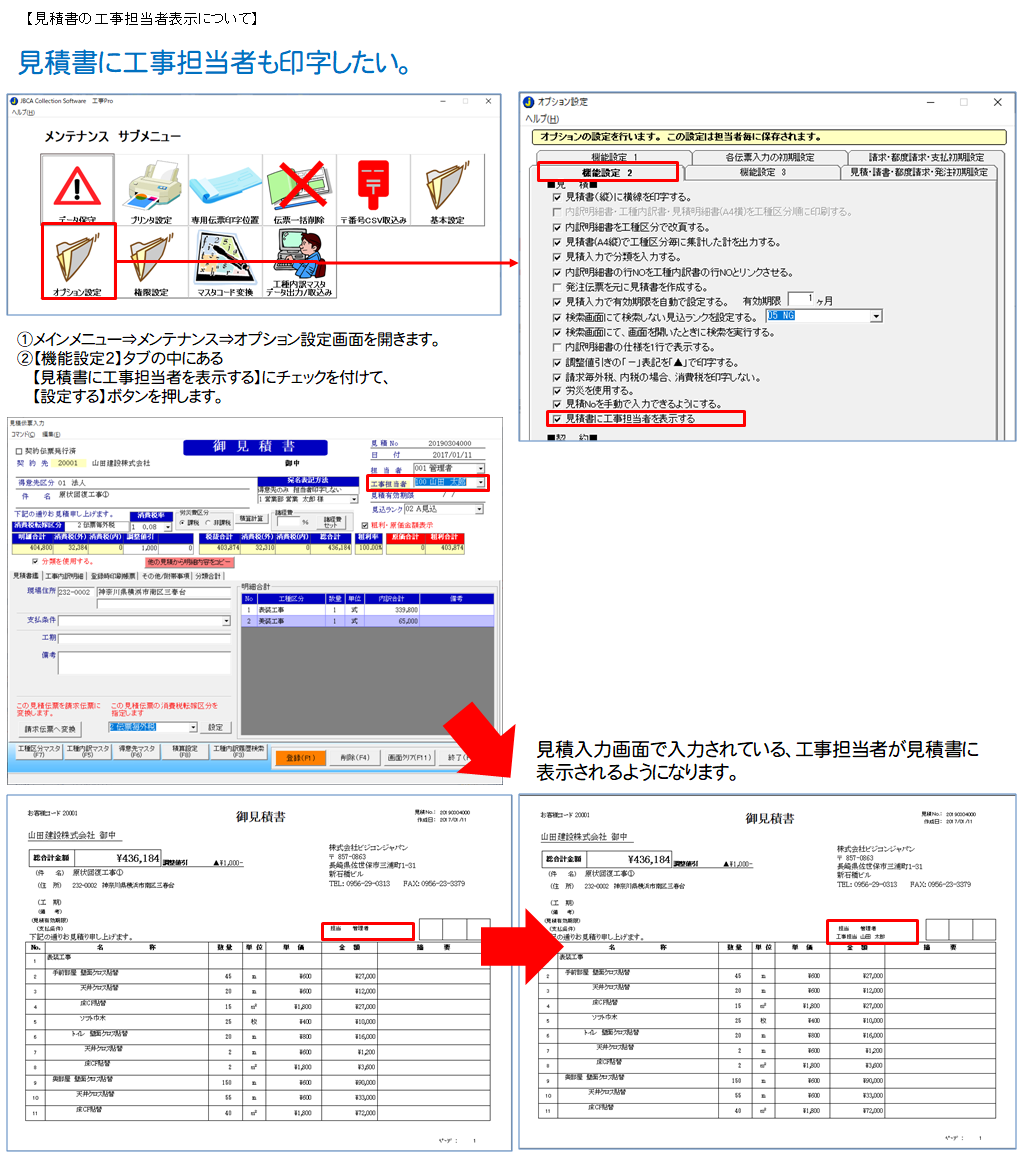
Task: Expand the 工事担当者 dropdown
Action: click(481, 482)
